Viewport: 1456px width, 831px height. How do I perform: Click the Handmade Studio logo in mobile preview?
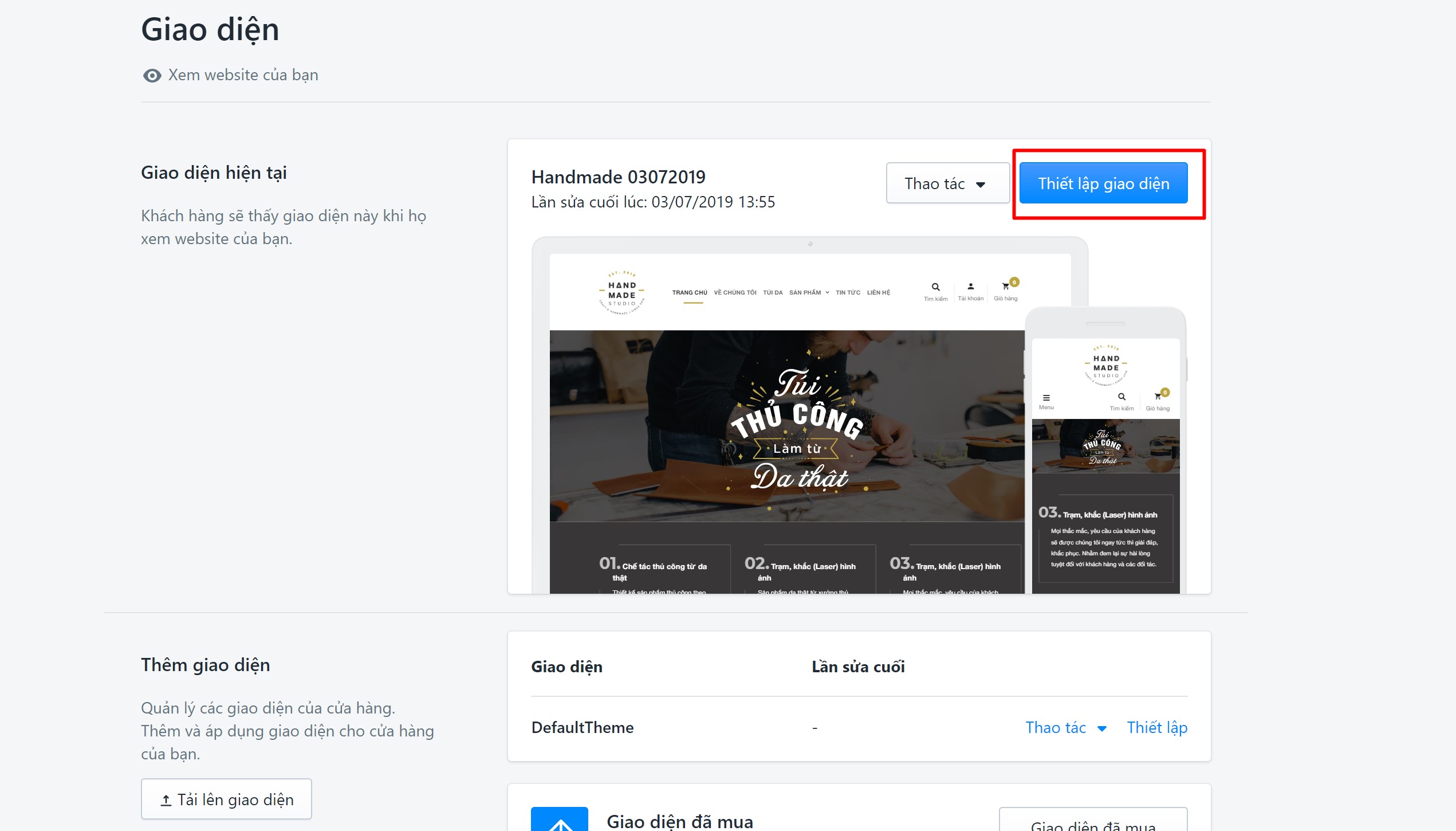[x=1105, y=367]
